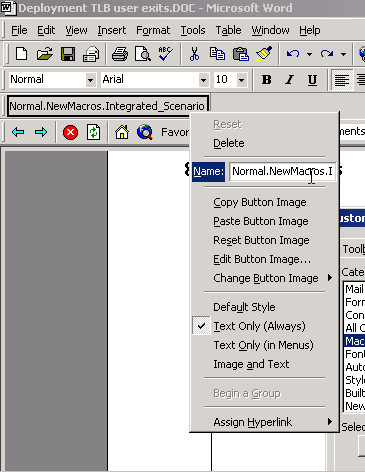365x472 pixels.
Task: Click the red Stop icon on Web toolbar
Action: (70, 132)
